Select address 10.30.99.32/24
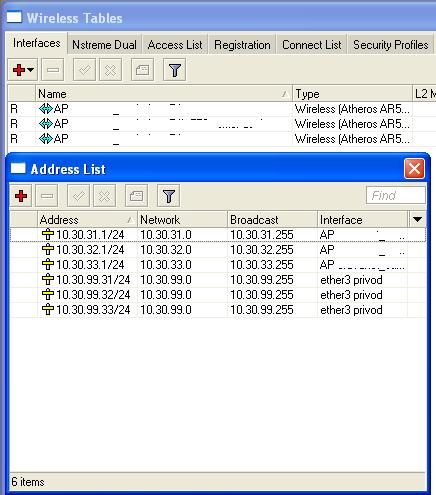 pos(93,295)
